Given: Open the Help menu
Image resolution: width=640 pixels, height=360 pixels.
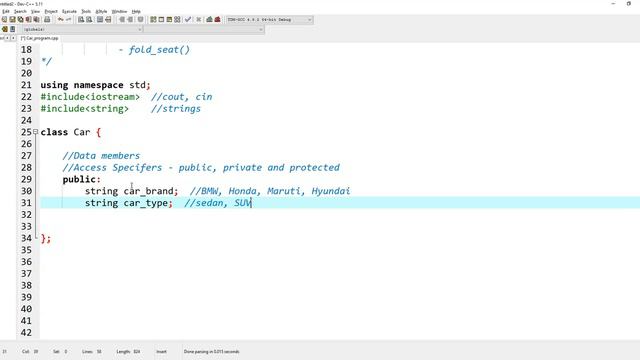Looking at the screenshot, I should (136, 11).
